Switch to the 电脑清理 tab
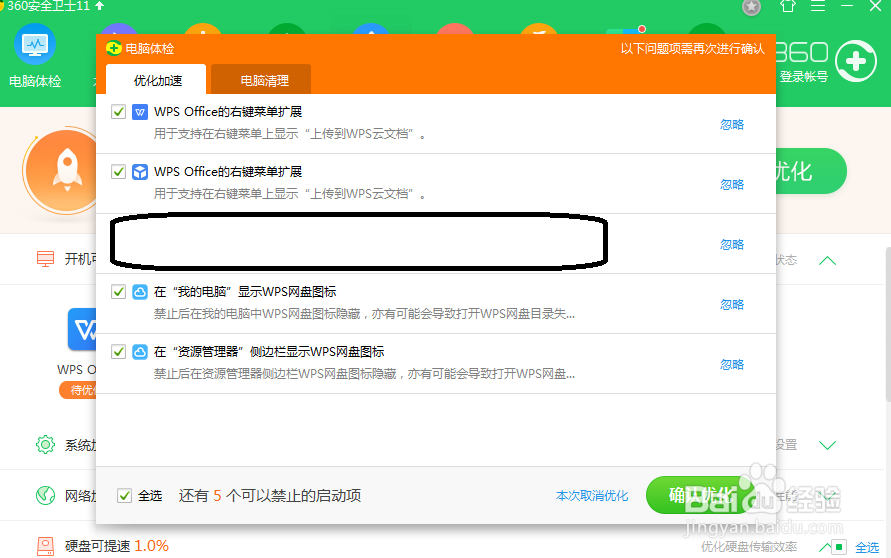The width and height of the screenshot is (891, 558). [x=261, y=80]
